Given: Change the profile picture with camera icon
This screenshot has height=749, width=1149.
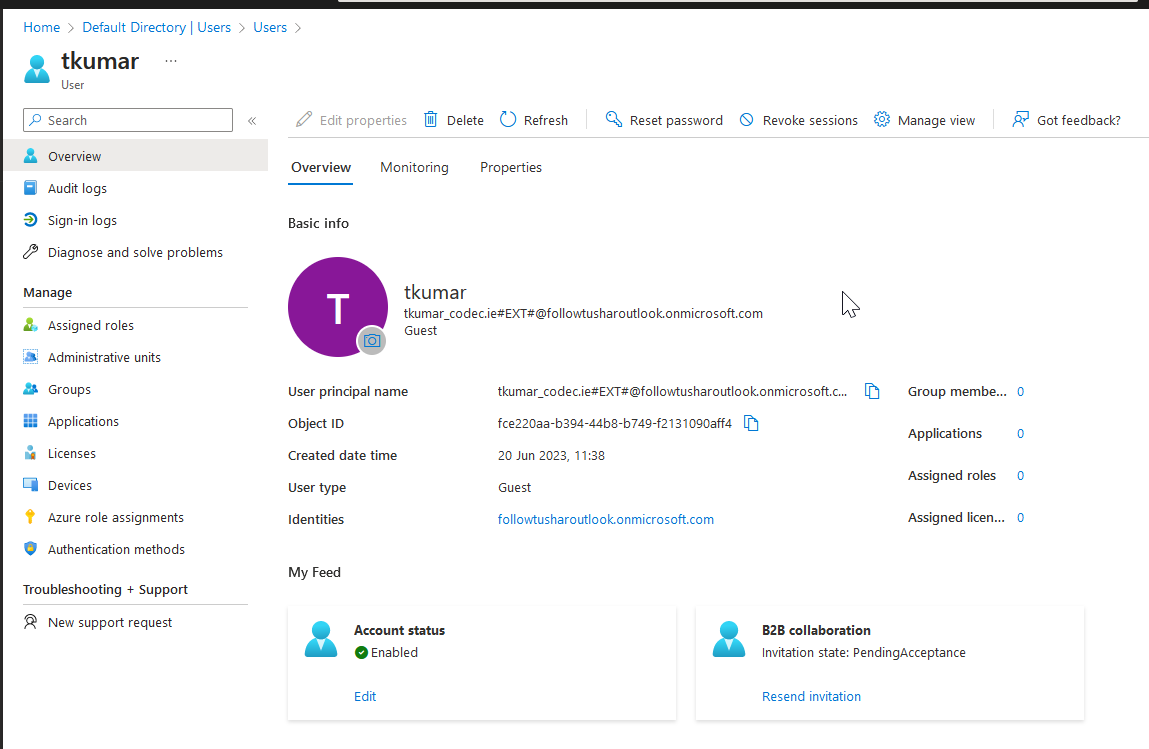Looking at the screenshot, I should pyautogui.click(x=372, y=340).
